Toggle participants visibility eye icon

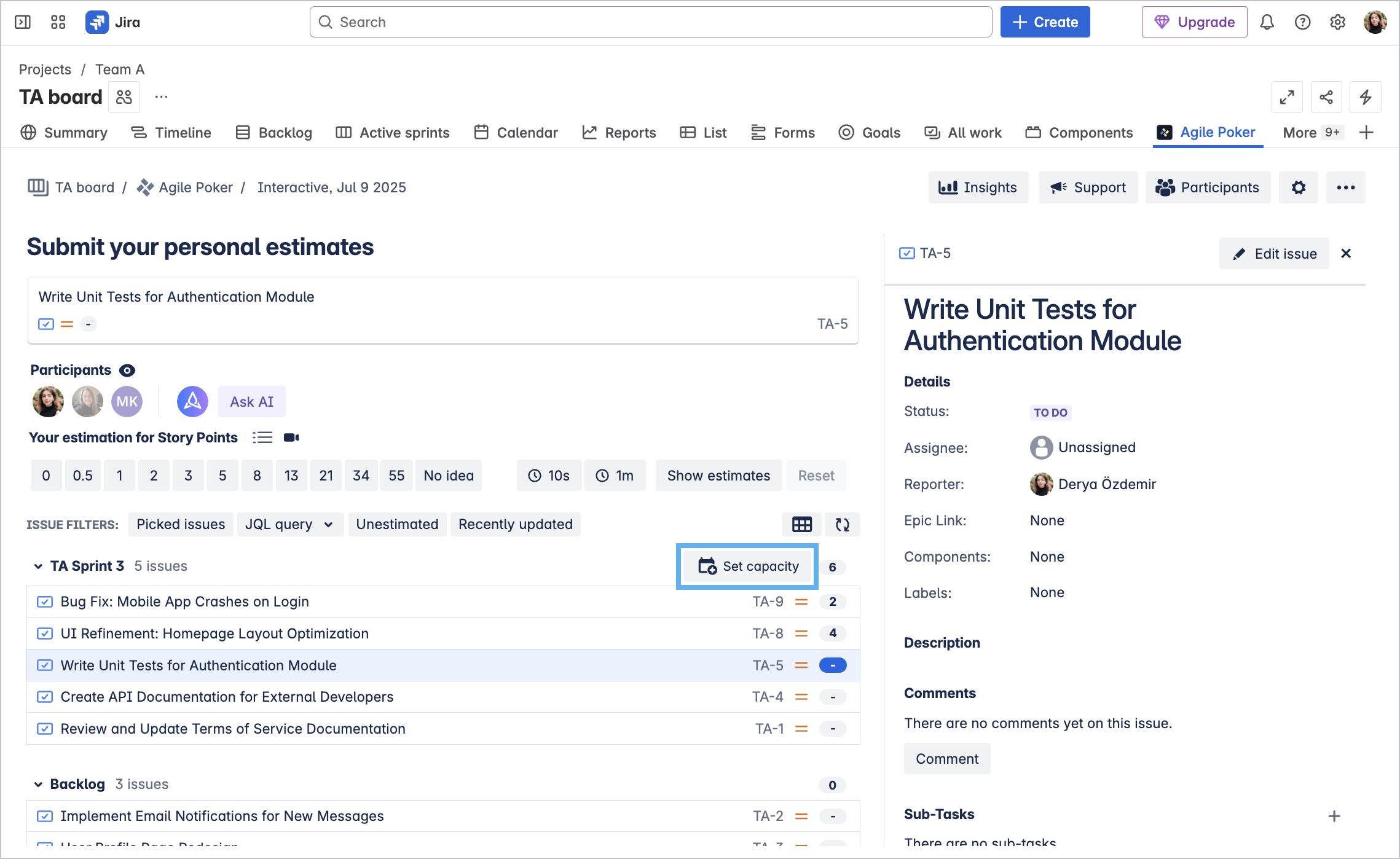point(127,371)
